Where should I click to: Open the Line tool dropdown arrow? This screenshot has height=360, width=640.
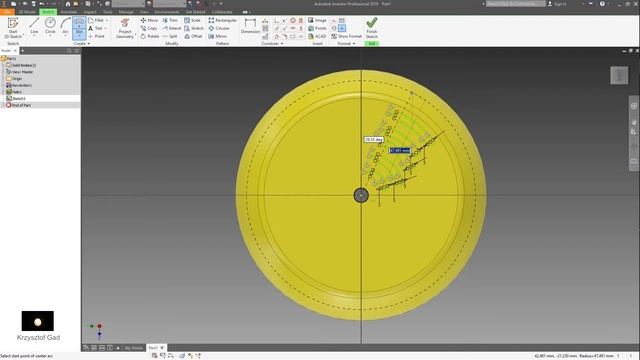(x=34, y=36)
